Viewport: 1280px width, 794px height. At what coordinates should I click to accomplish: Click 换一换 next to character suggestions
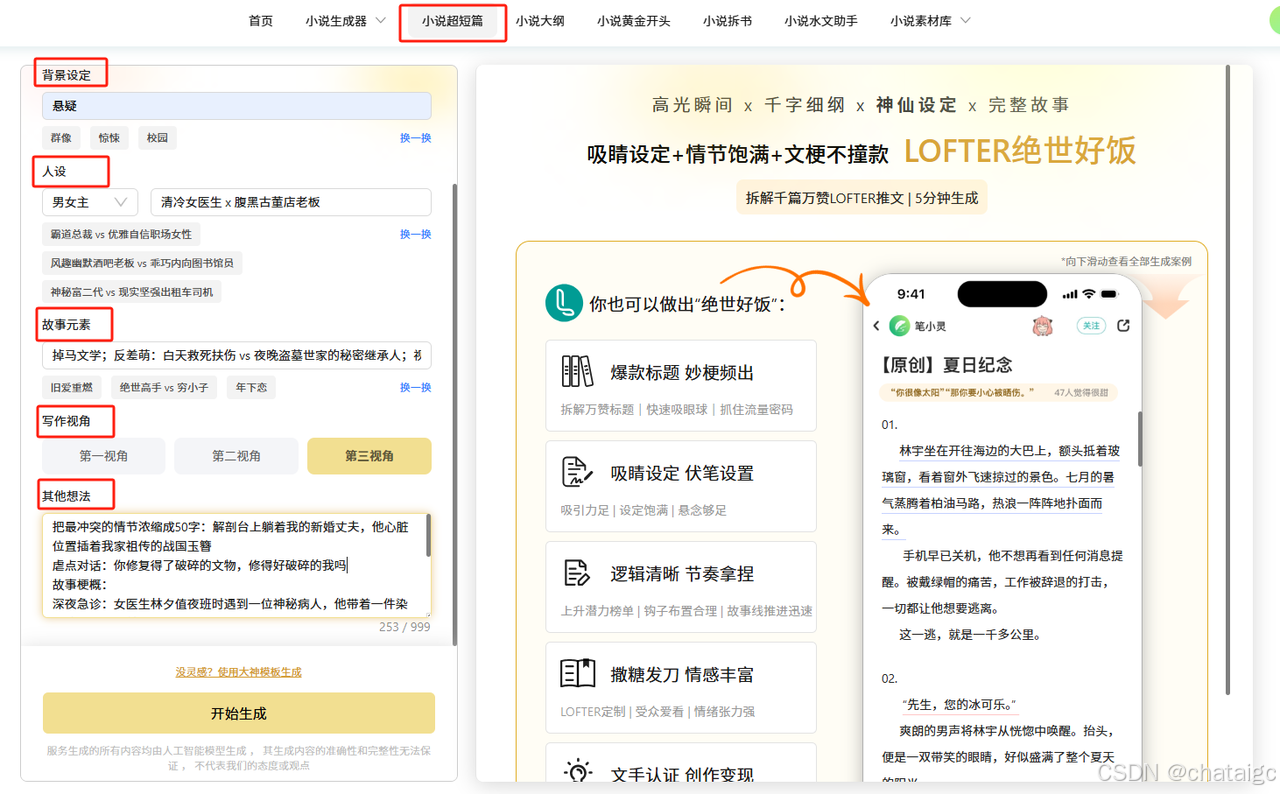click(x=415, y=234)
